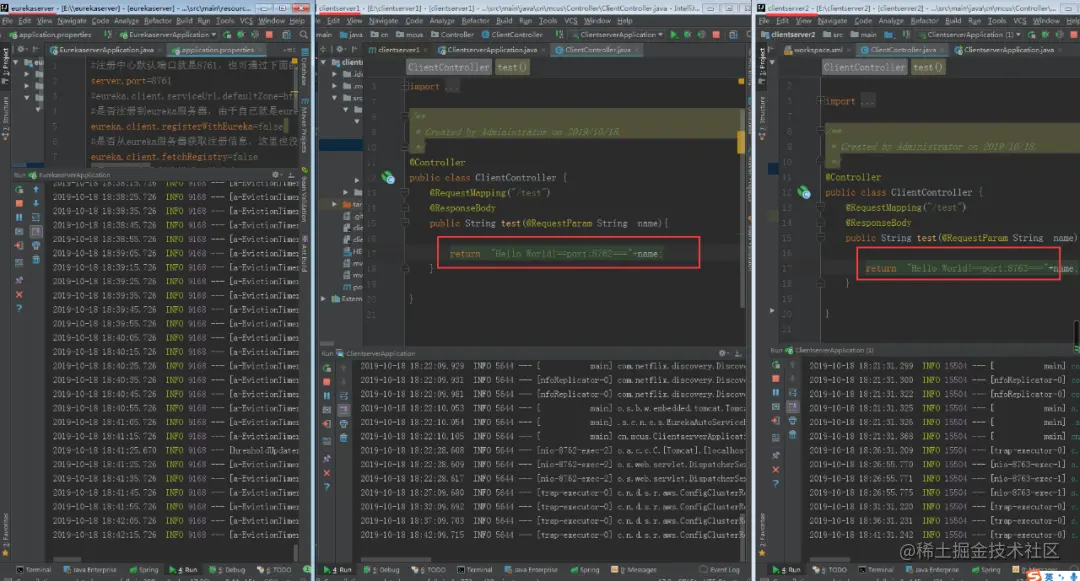Click the red close X in the eurekaserver Run panel
The width and height of the screenshot is (1080, 581).
[x=19, y=295]
